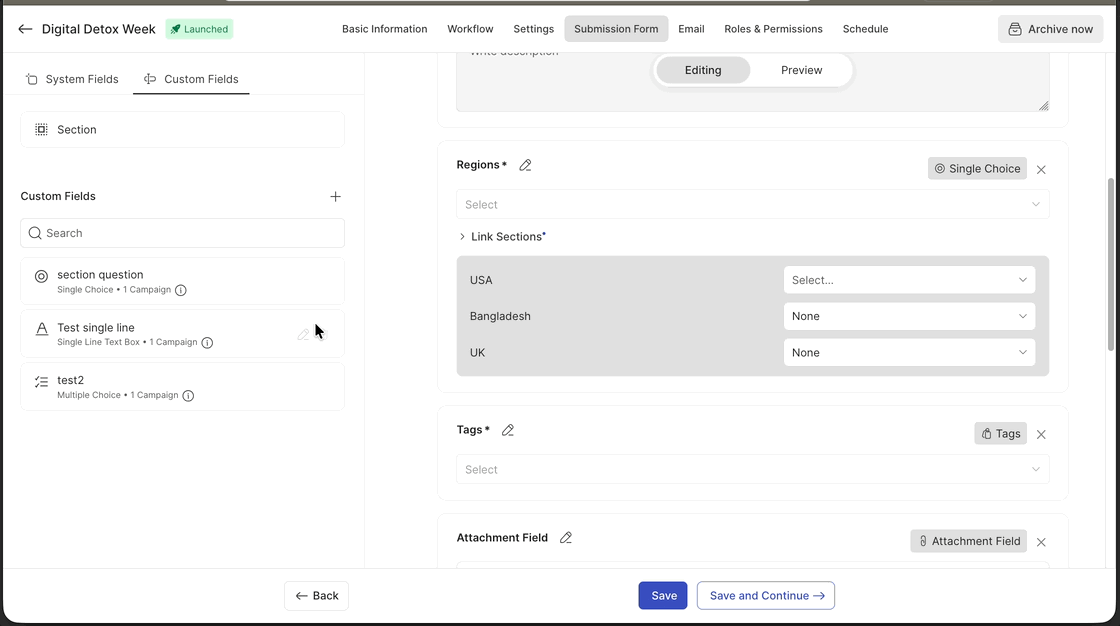1120x626 pixels.
Task: Switch to Editing mode
Action: pos(703,70)
